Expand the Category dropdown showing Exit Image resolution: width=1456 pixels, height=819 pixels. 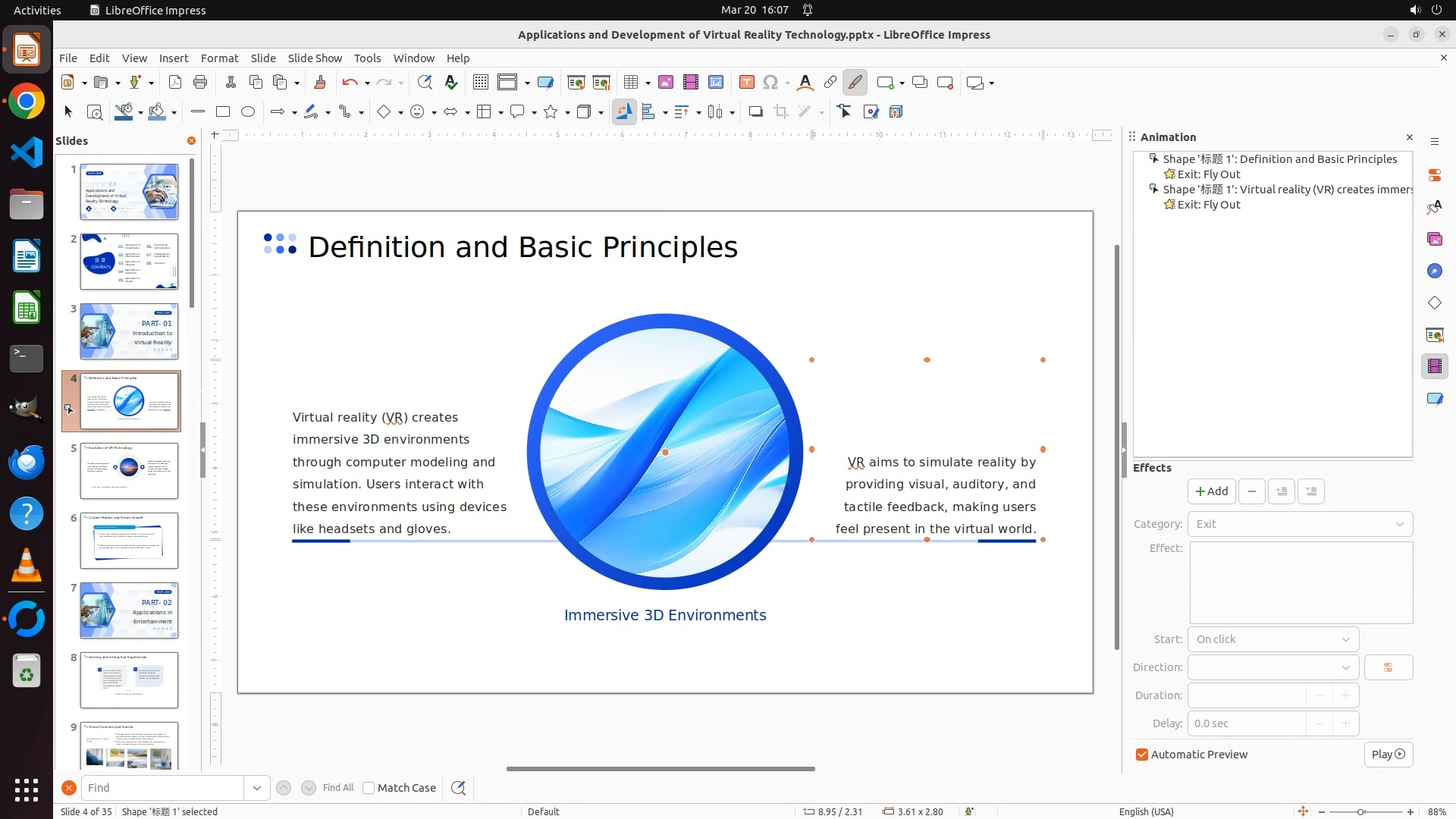click(1300, 524)
